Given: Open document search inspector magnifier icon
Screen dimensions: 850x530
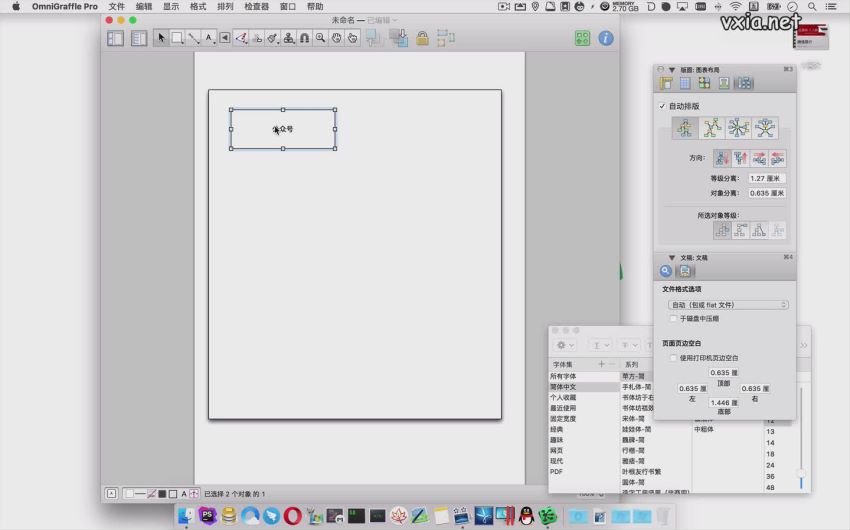Looking at the screenshot, I should [666, 271].
